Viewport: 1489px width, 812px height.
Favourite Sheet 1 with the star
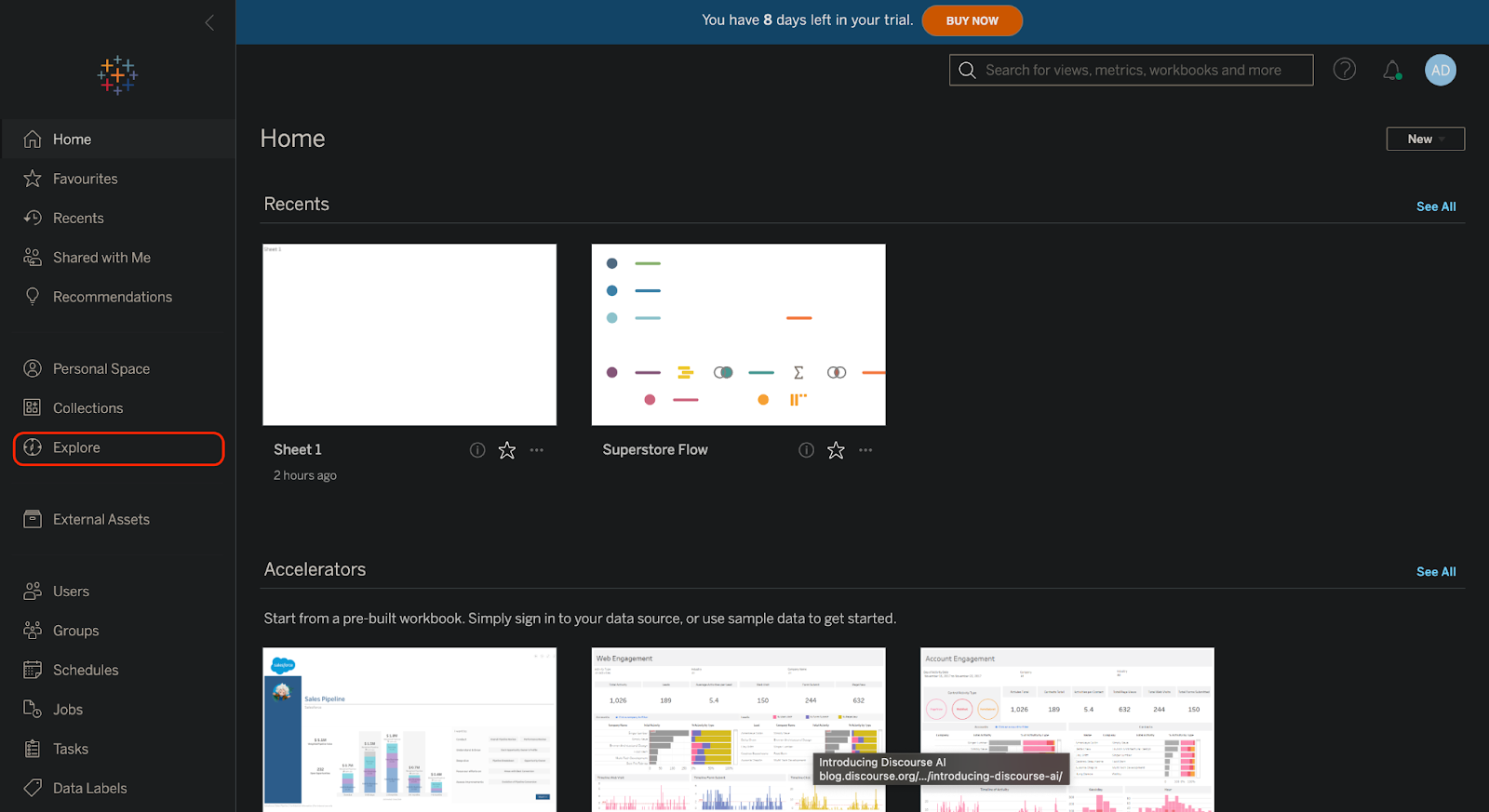[x=506, y=450]
